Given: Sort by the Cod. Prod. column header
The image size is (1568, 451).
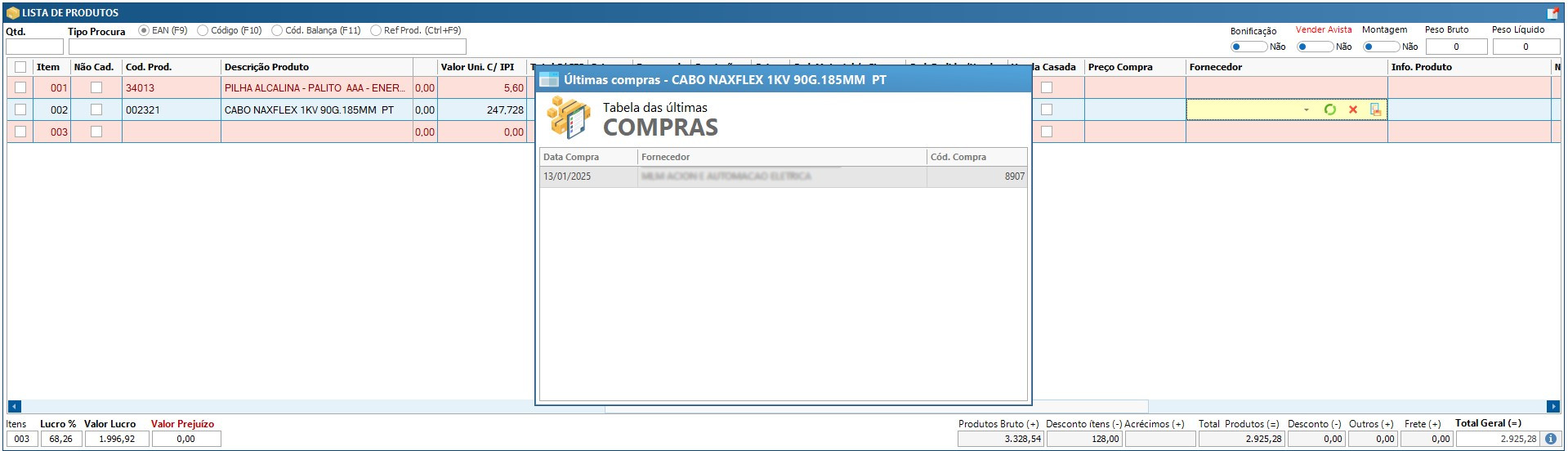Looking at the screenshot, I should point(172,67).
